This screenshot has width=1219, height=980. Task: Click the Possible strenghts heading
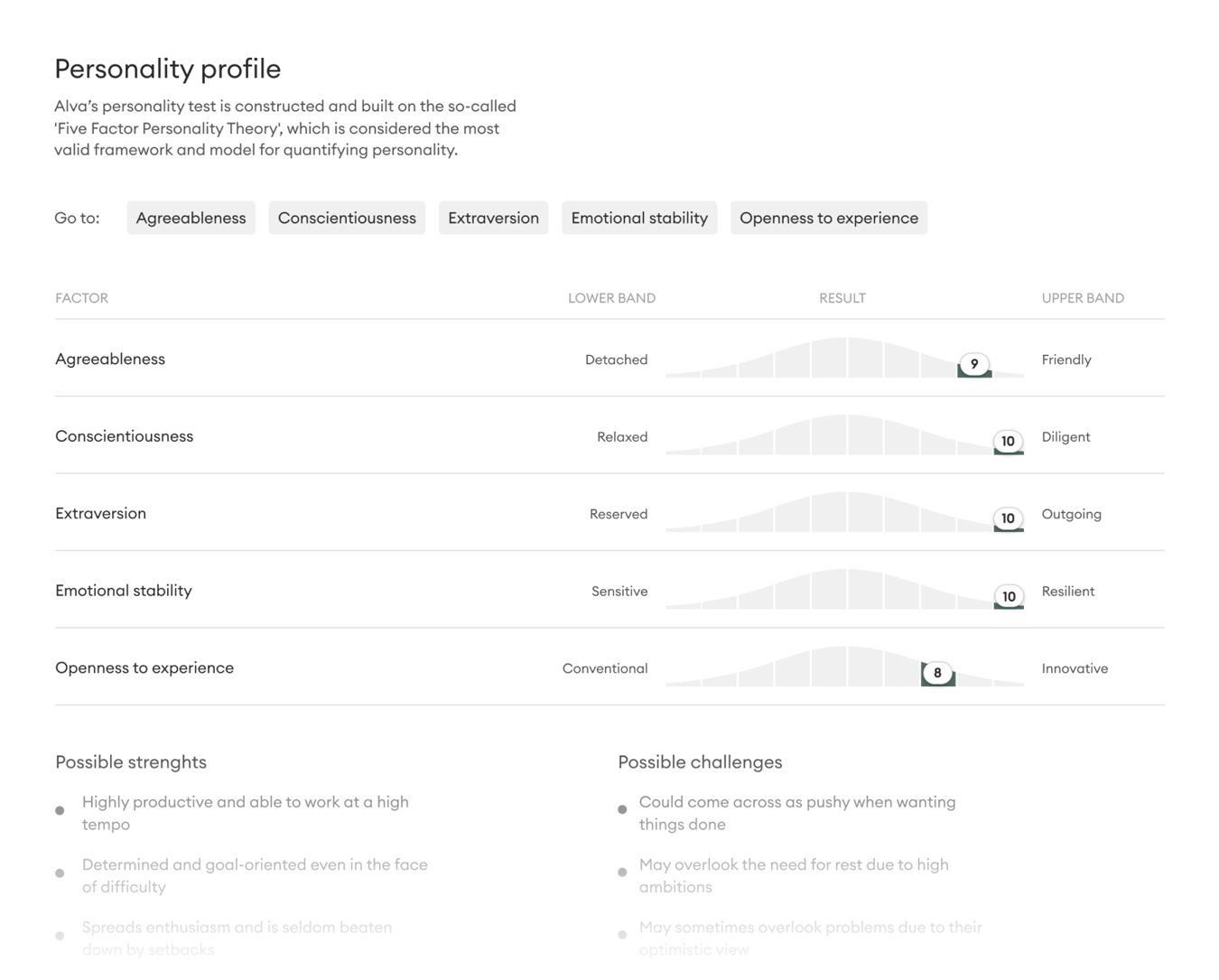[130, 762]
